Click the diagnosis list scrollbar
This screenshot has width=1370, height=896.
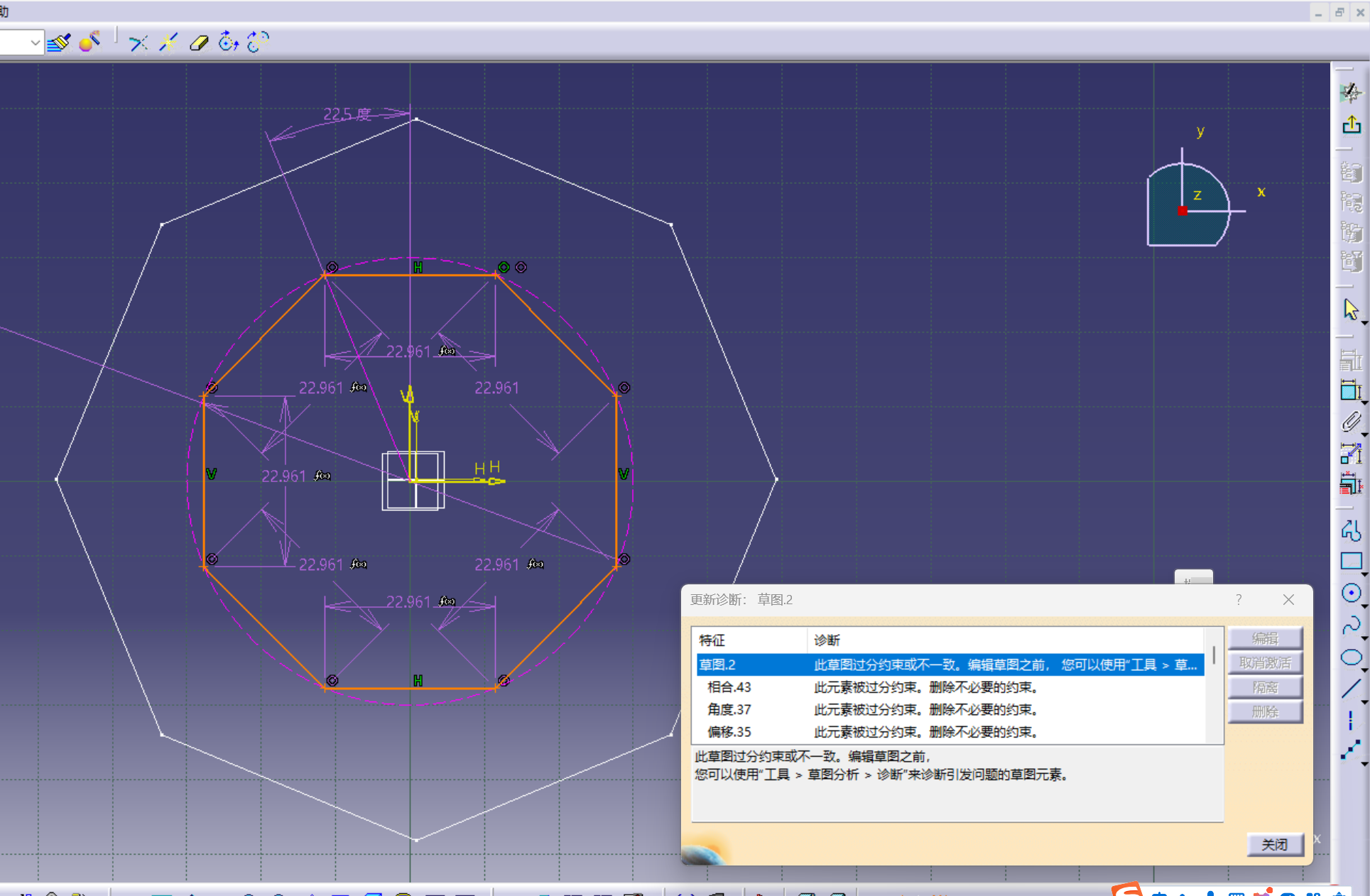(1214, 655)
